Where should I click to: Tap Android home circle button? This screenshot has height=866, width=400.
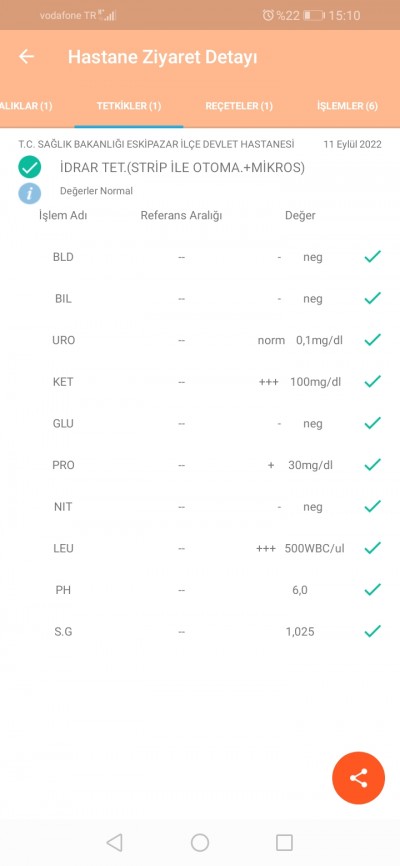tap(199, 842)
